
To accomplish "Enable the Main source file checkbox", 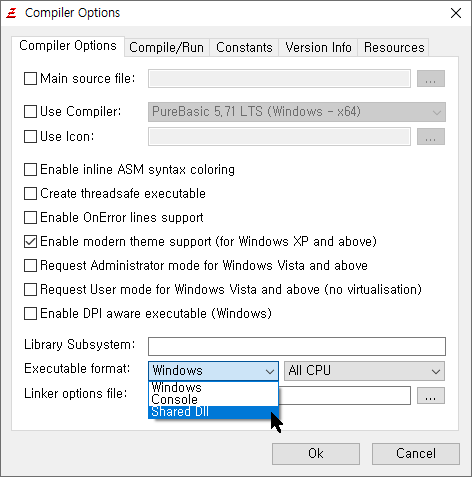I will pos(30,79).
